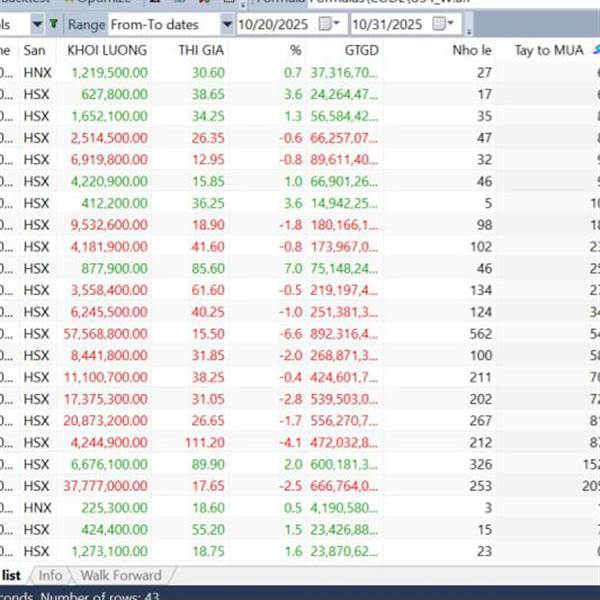This screenshot has height=600, width=600.
Task: Select cell with volume 1,219,500.00
Action: click(109, 73)
